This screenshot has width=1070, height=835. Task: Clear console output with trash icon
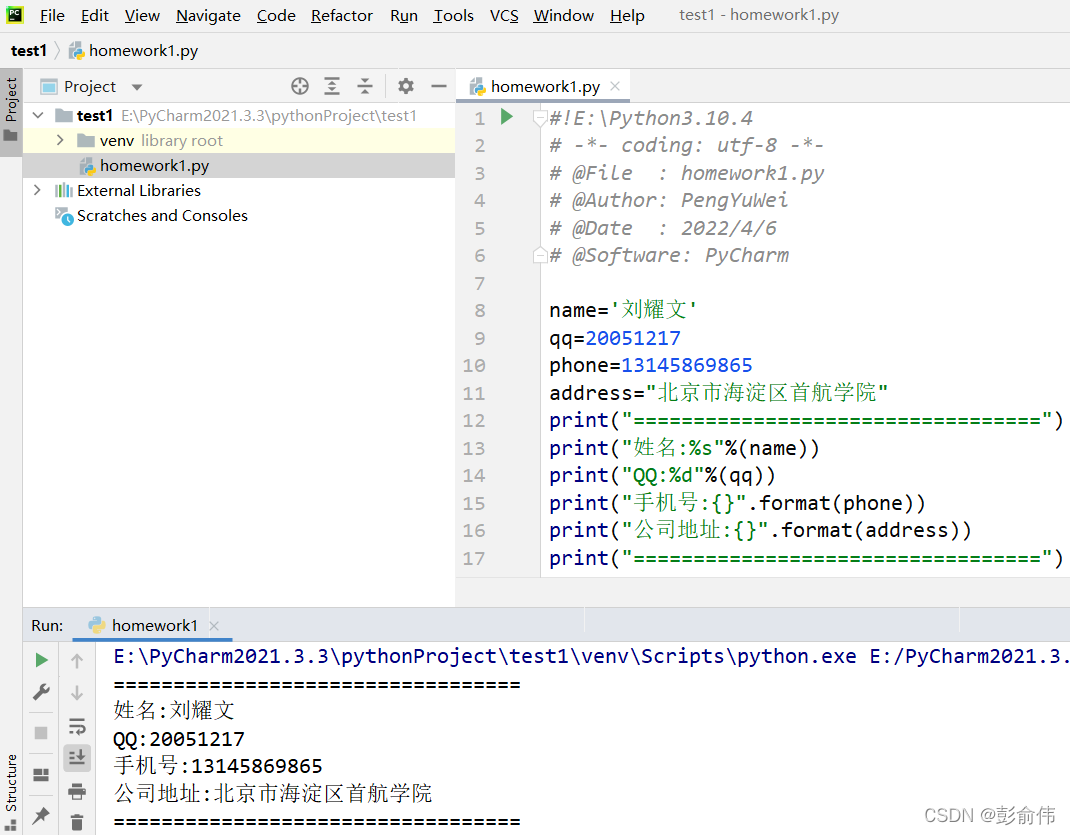(x=77, y=822)
